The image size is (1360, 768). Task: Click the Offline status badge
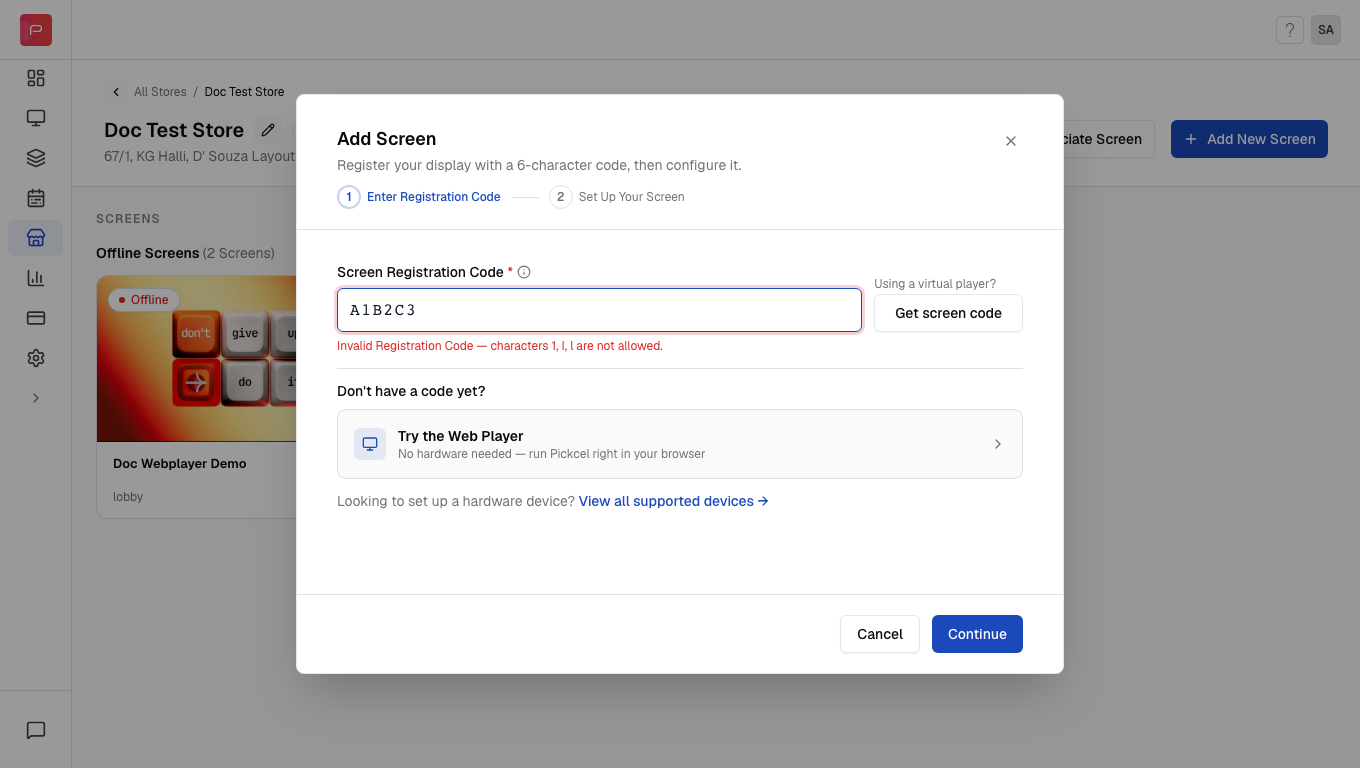[x=143, y=299]
